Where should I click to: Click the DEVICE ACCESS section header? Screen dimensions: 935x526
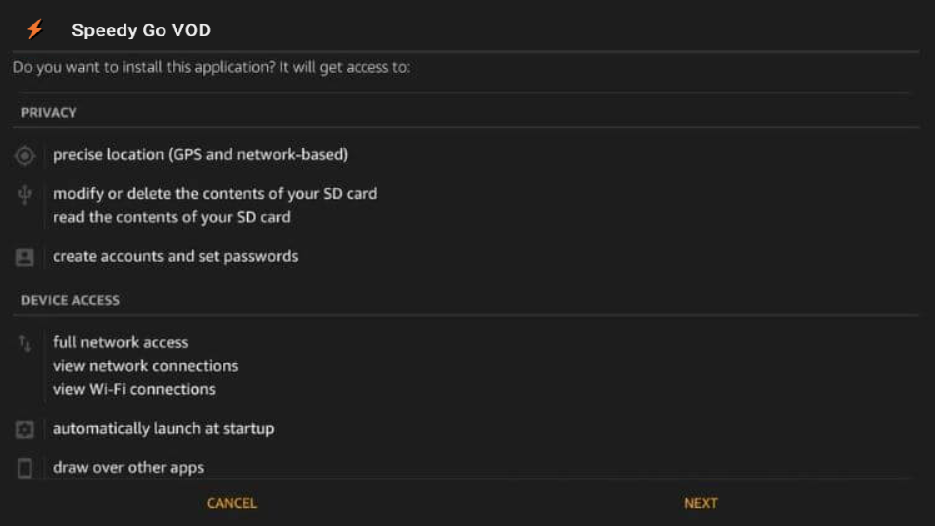point(70,300)
